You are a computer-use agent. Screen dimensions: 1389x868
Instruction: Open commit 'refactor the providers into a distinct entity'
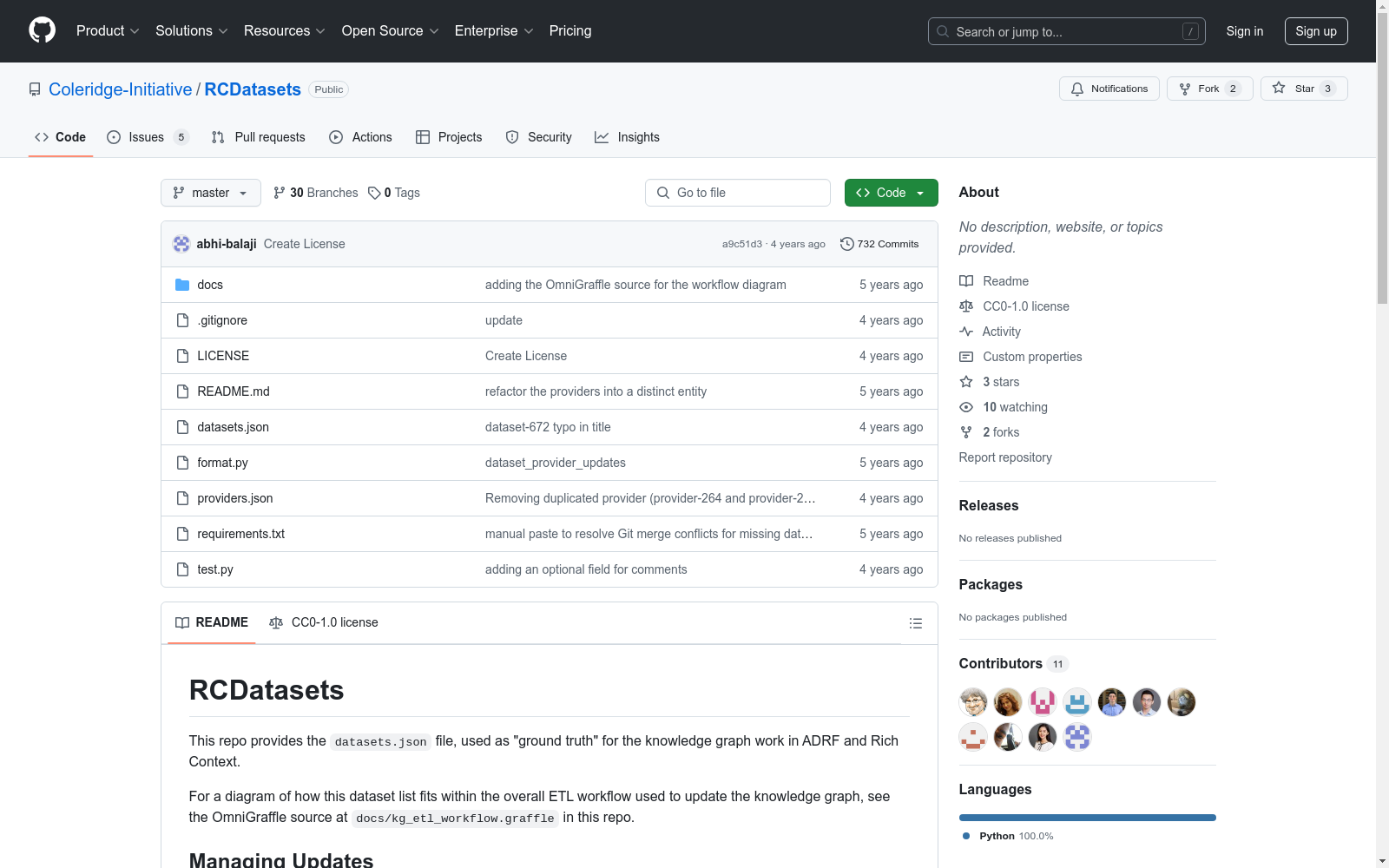point(596,391)
